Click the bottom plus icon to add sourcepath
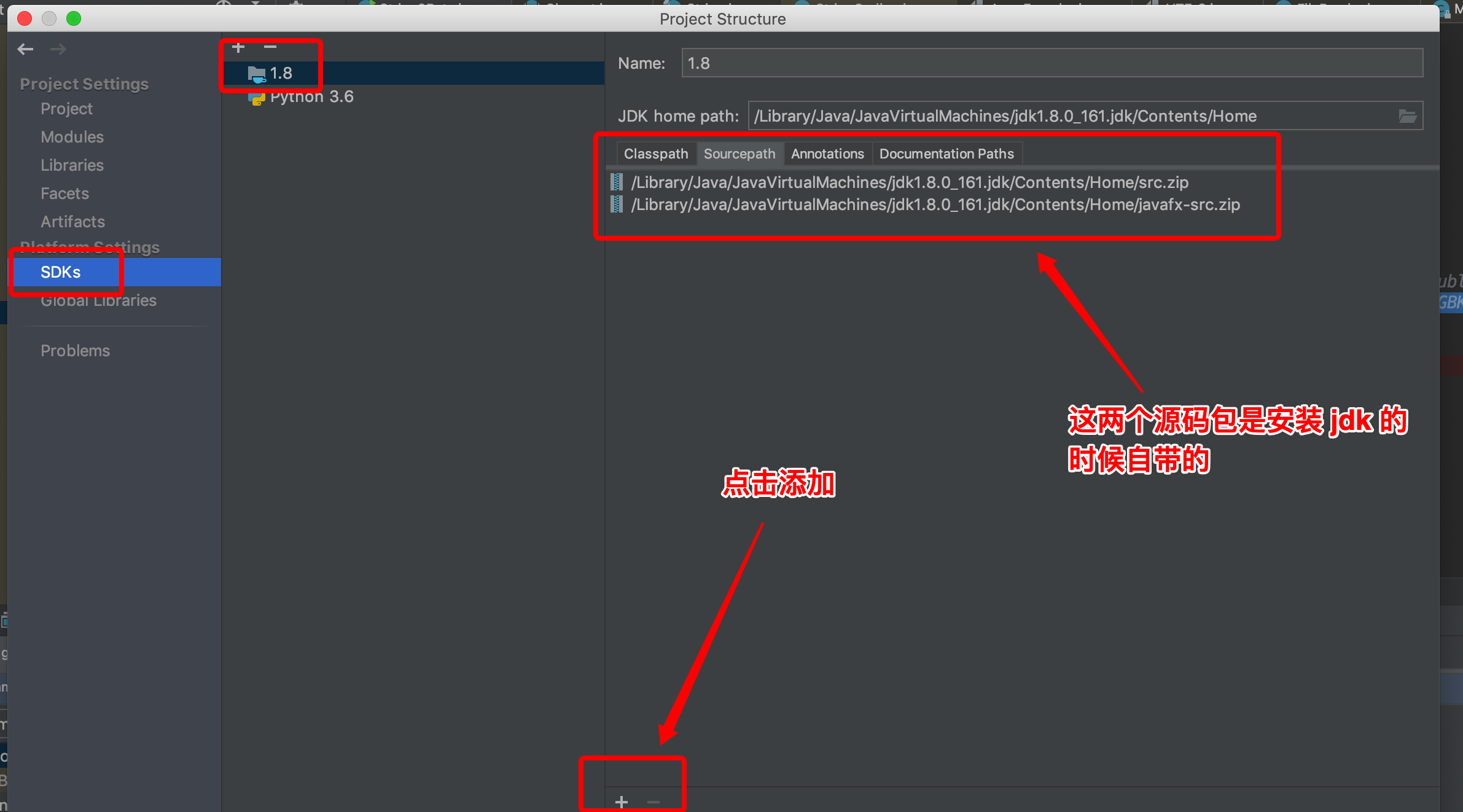Image resolution: width=1463 pixels, height=812 pixels. coord(622,802)
